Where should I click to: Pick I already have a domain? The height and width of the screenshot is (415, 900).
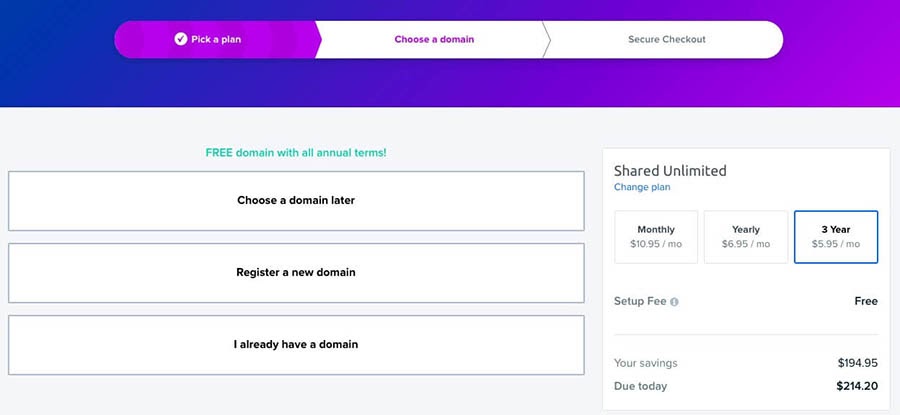(296, 345)
